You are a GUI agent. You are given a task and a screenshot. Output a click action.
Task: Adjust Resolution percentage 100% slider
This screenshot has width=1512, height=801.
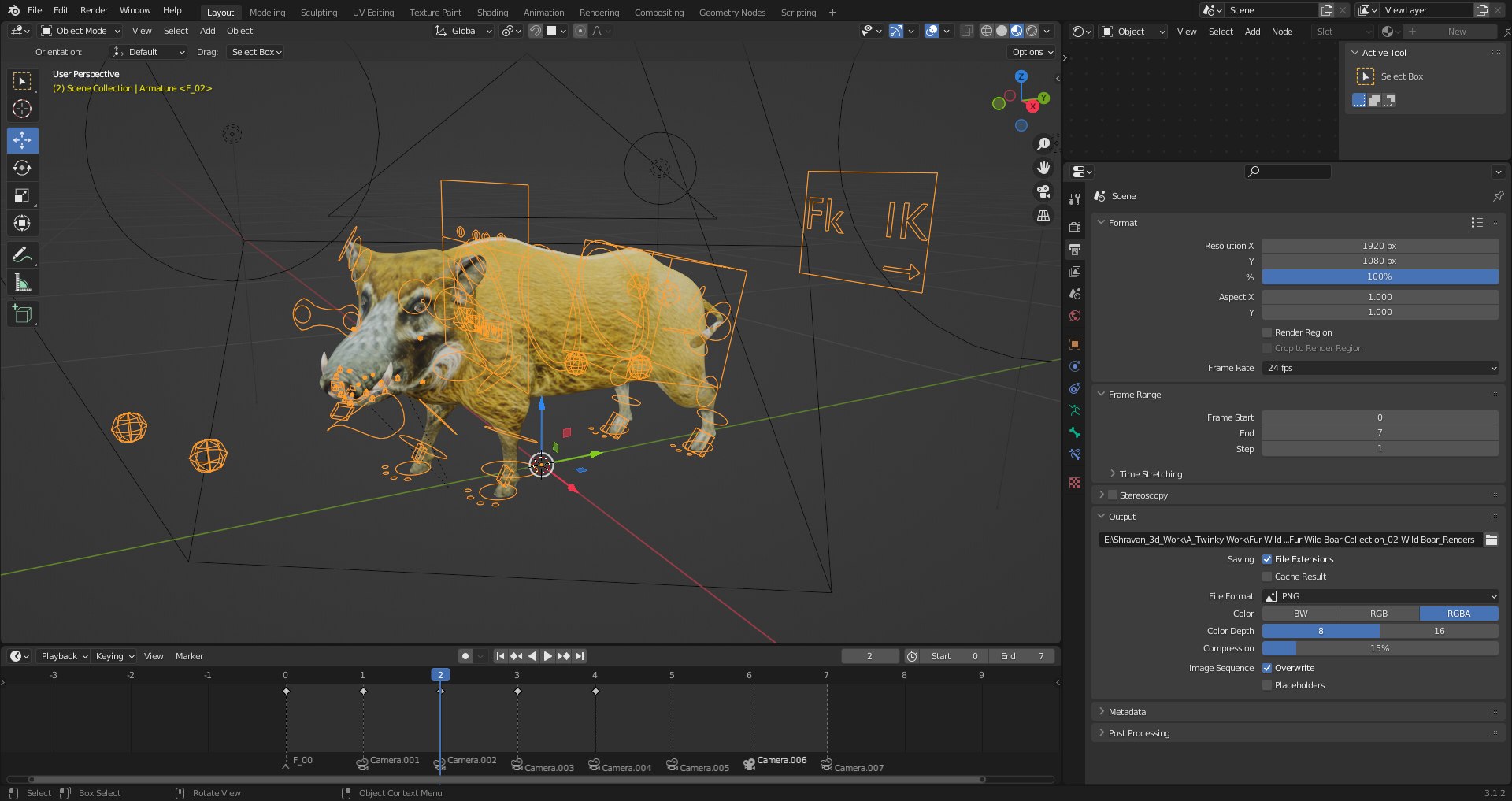pyautogui.click(x=1380, y=277)
